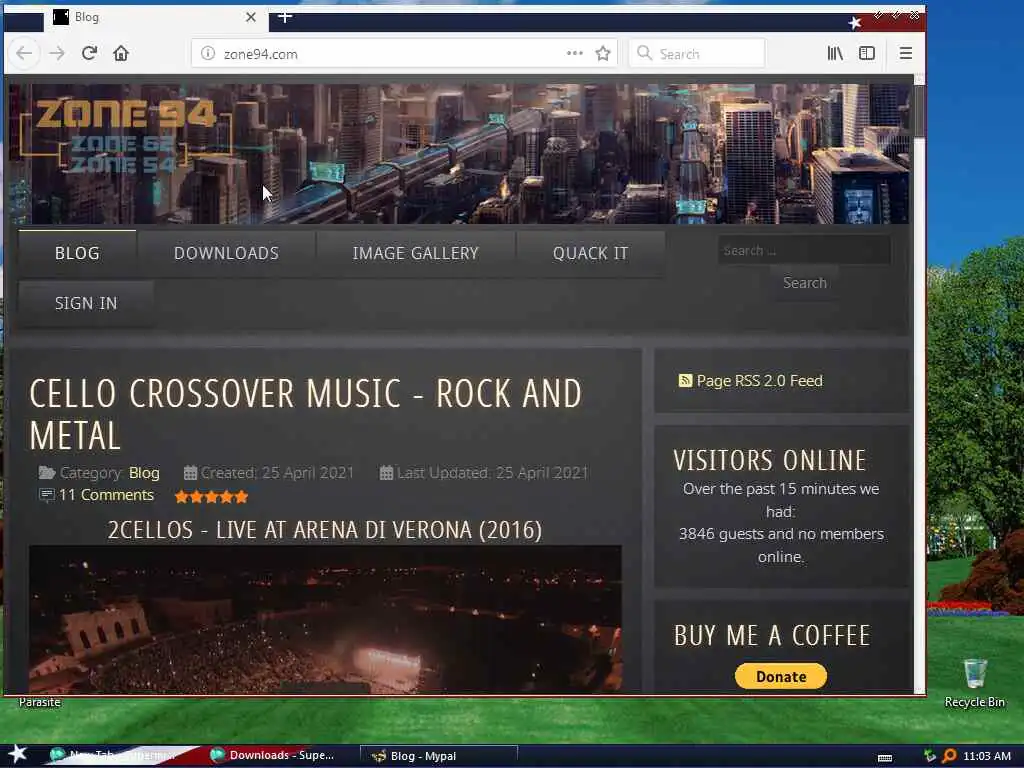
Task: Click the RSS feed icon
Action: [685, 381]
